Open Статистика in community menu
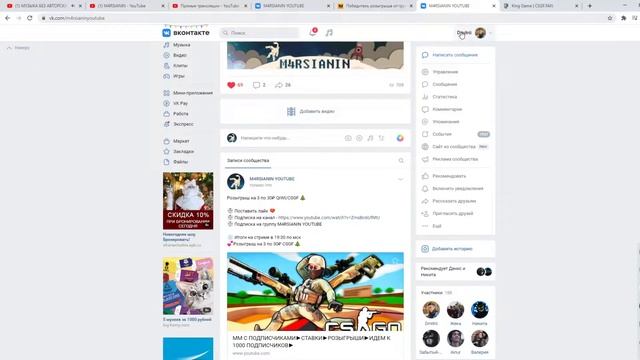Viewport: 640px width, 360px height. point(444,97)
